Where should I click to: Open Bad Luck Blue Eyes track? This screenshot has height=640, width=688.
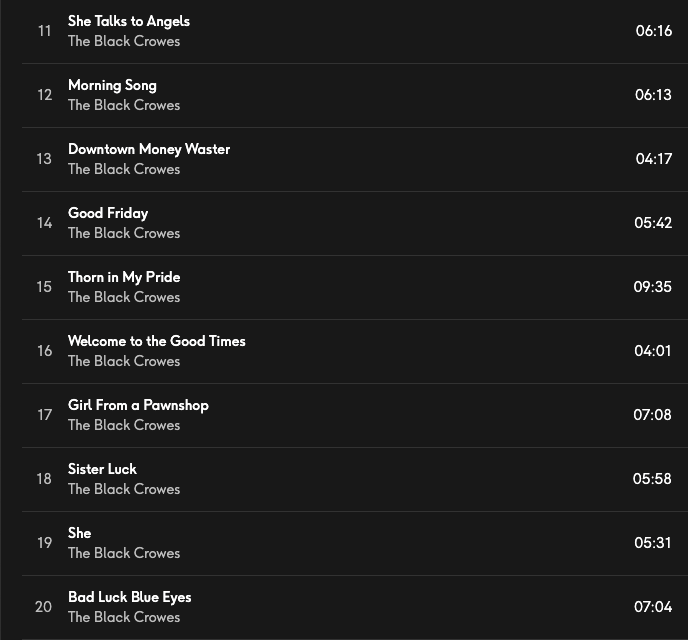(129, 597)
